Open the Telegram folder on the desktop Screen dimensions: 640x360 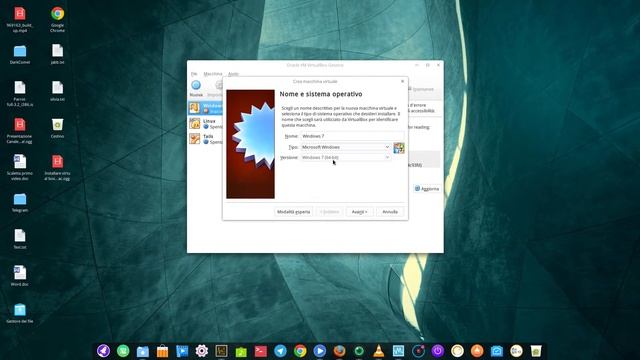[20, 202]
